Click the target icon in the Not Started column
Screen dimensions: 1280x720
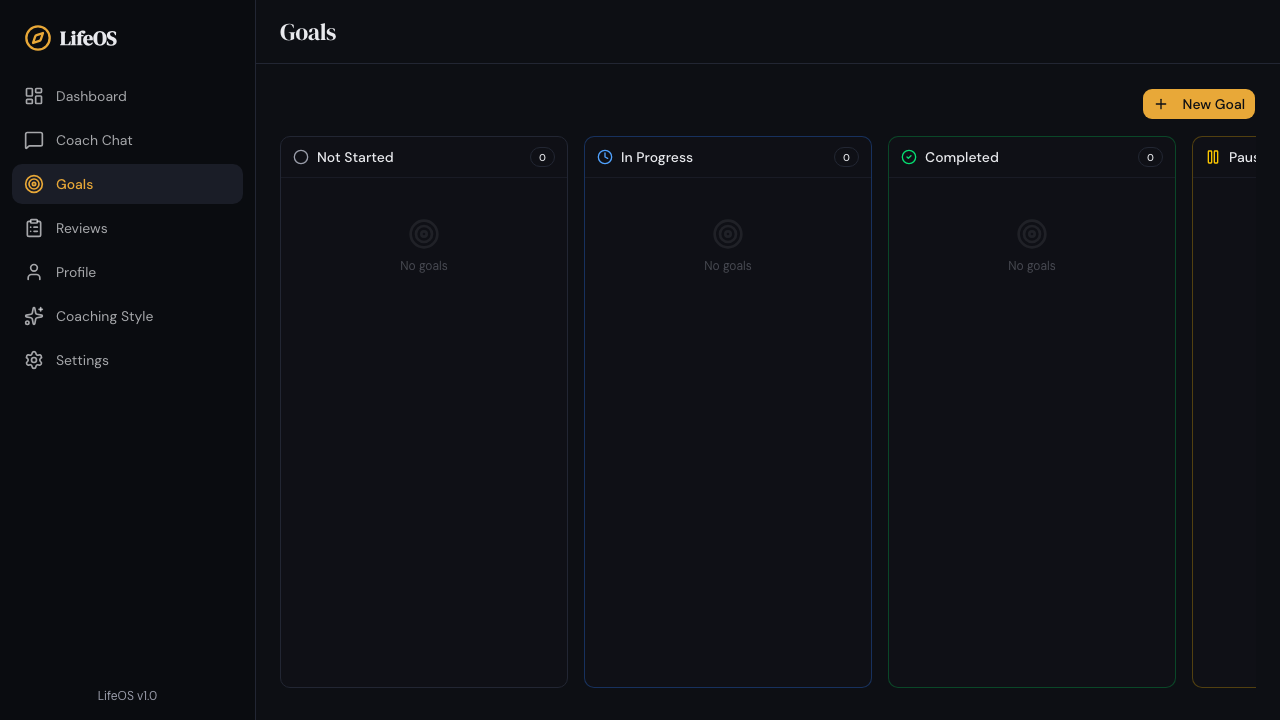[x=424, y=234]
